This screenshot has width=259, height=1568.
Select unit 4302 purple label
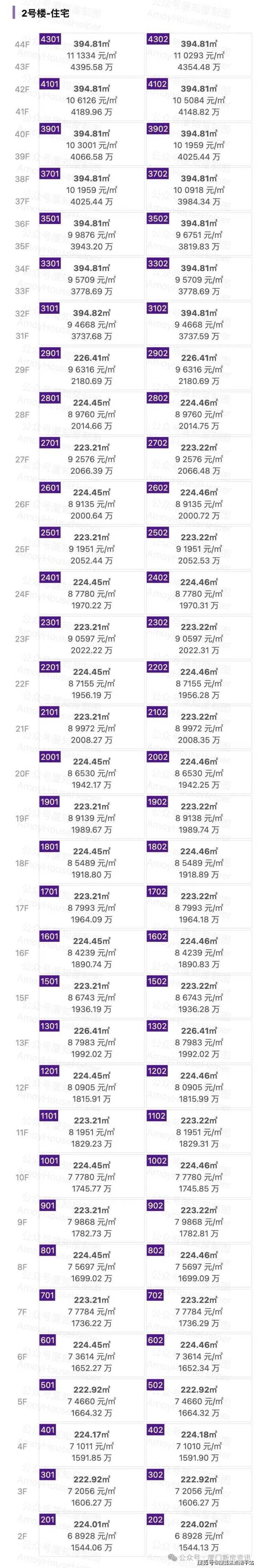coord(157,39)
